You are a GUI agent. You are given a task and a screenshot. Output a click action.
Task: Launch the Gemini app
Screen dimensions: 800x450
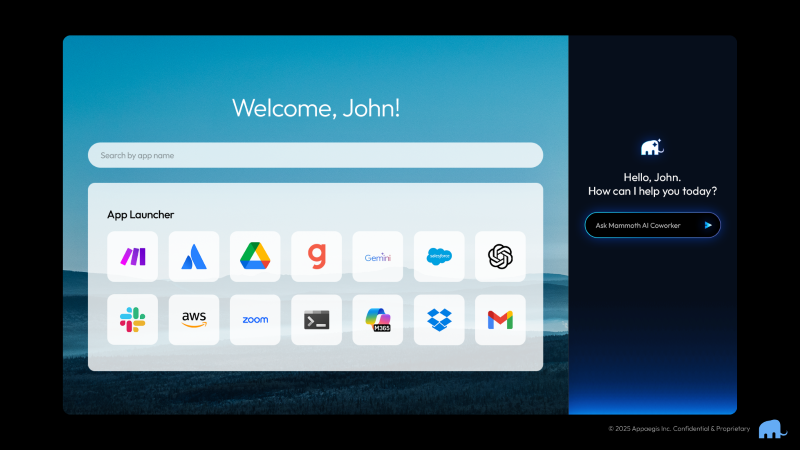[x=378, y=257]
